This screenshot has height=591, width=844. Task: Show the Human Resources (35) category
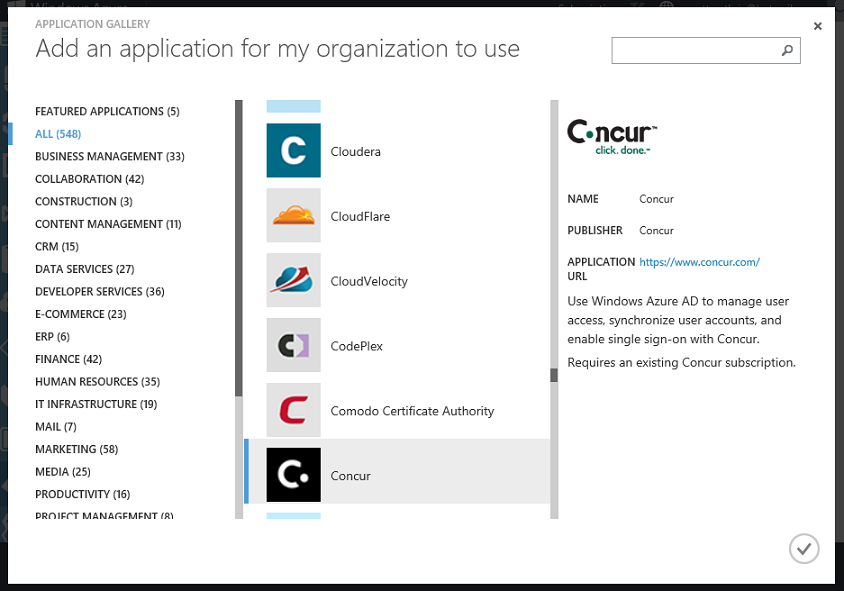97,382
